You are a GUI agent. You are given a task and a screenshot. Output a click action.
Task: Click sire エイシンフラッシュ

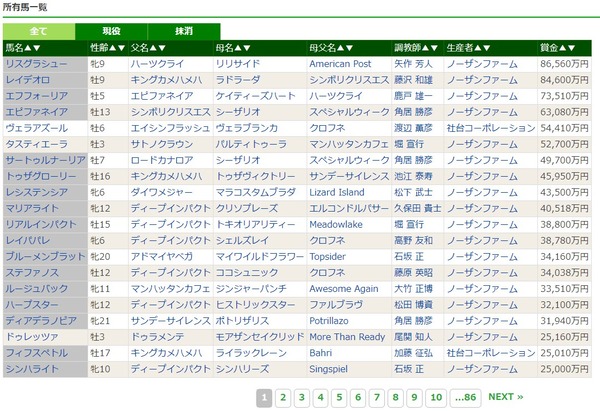click(170, 128)
